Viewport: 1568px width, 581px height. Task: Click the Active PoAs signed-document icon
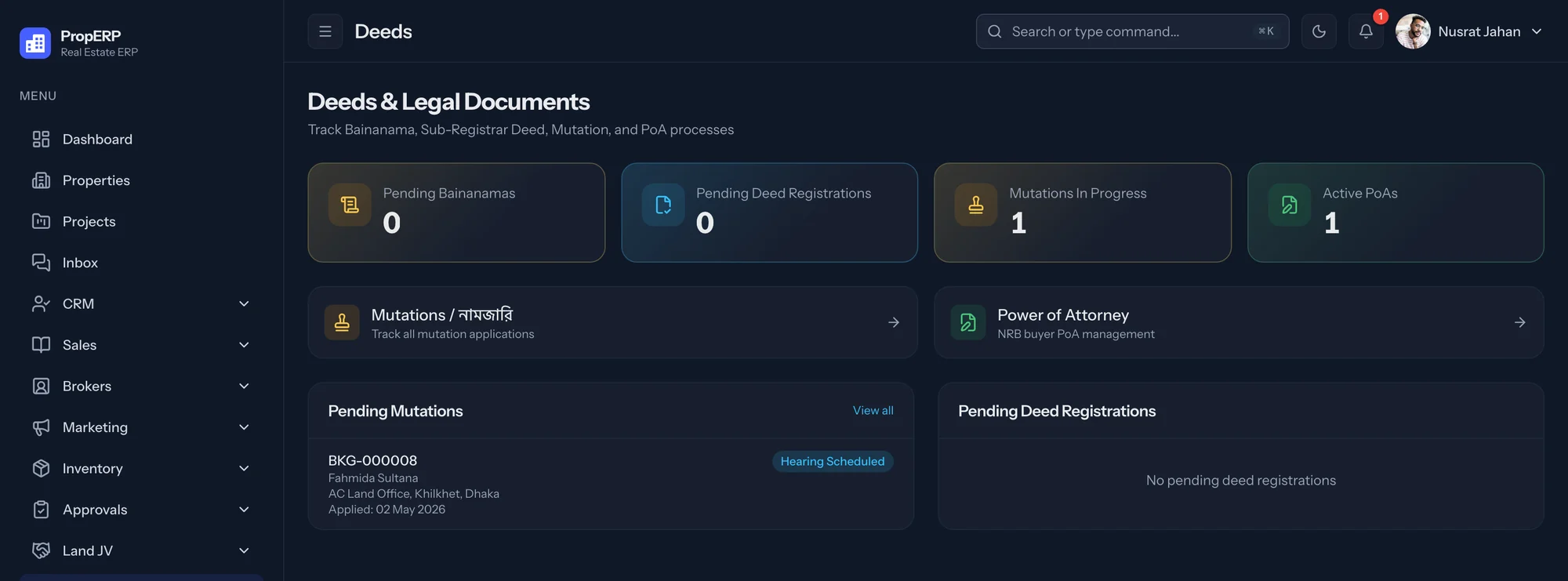1290,205
